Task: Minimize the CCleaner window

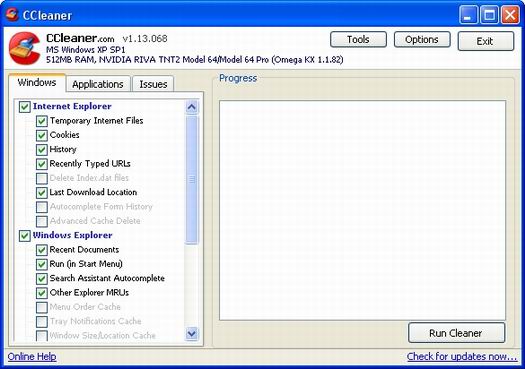Action: coord(468,15)
